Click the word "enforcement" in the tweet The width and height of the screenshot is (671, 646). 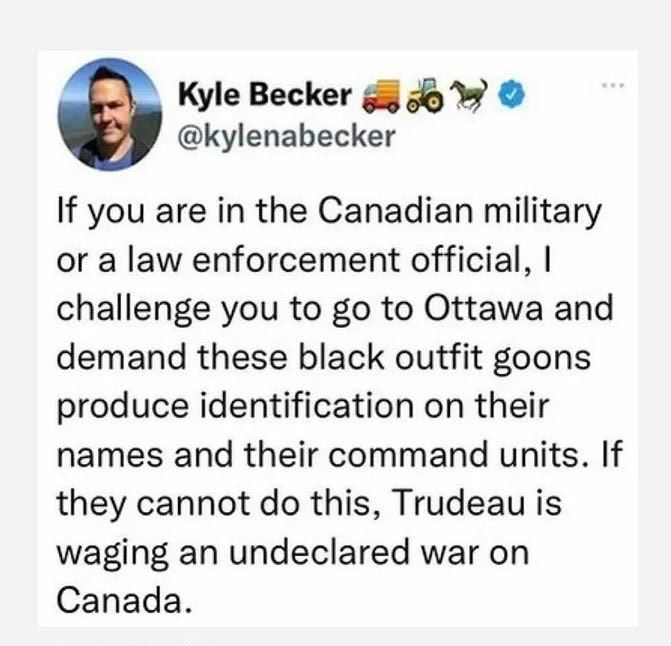[296, 259]
